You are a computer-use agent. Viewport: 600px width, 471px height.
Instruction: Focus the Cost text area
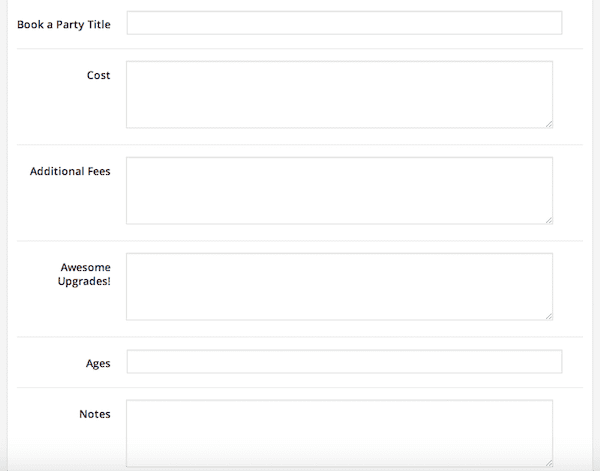click(x=339, y=95)
